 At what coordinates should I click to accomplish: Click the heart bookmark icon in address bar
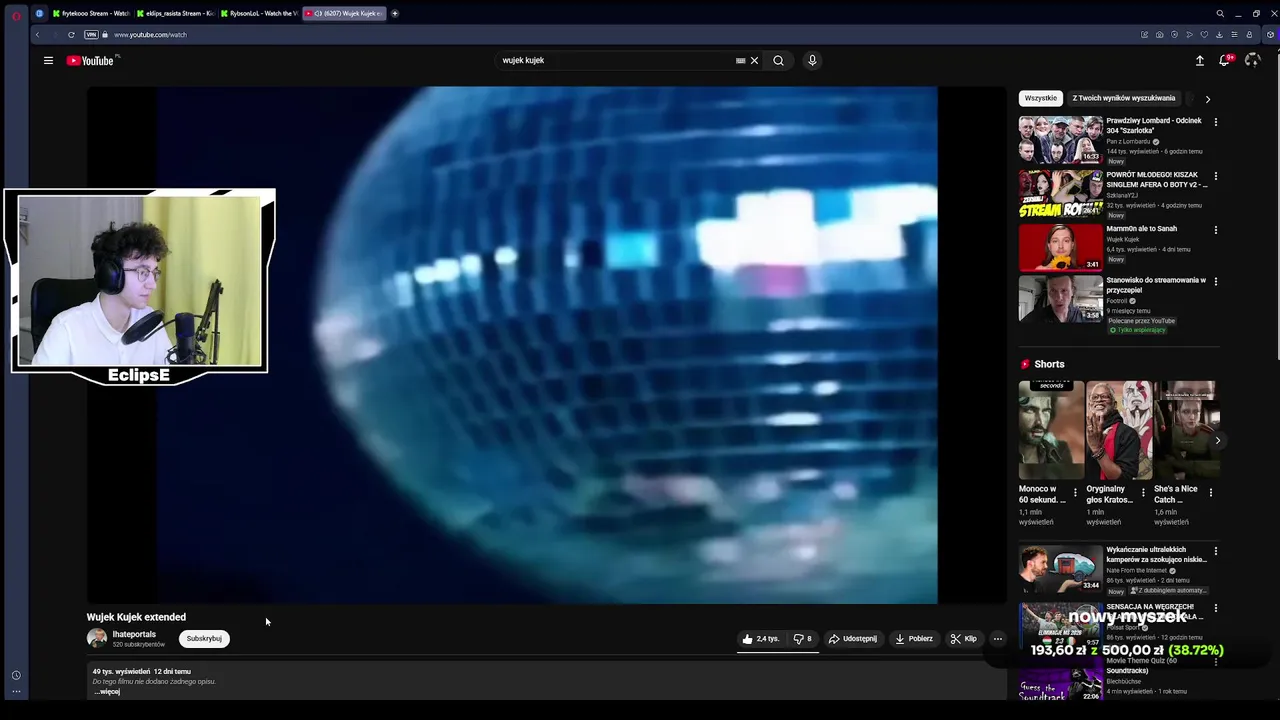1204,34
